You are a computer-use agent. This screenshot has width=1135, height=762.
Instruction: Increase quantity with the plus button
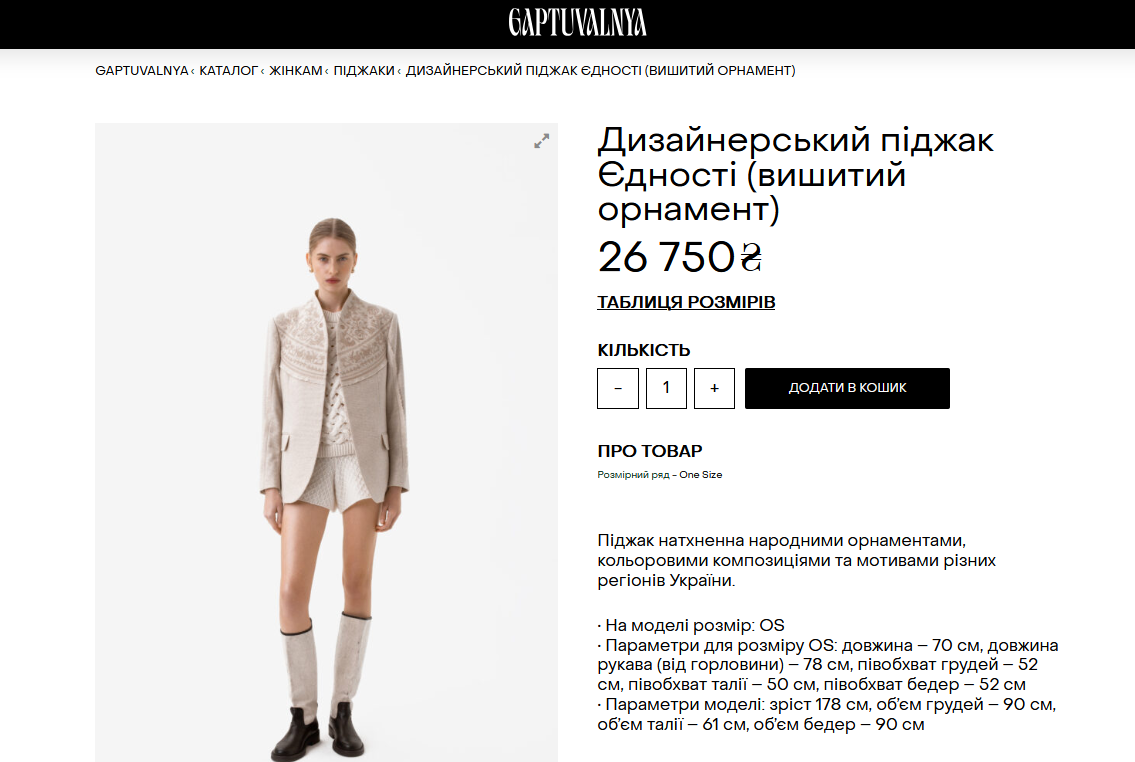(x=714, y=389)
